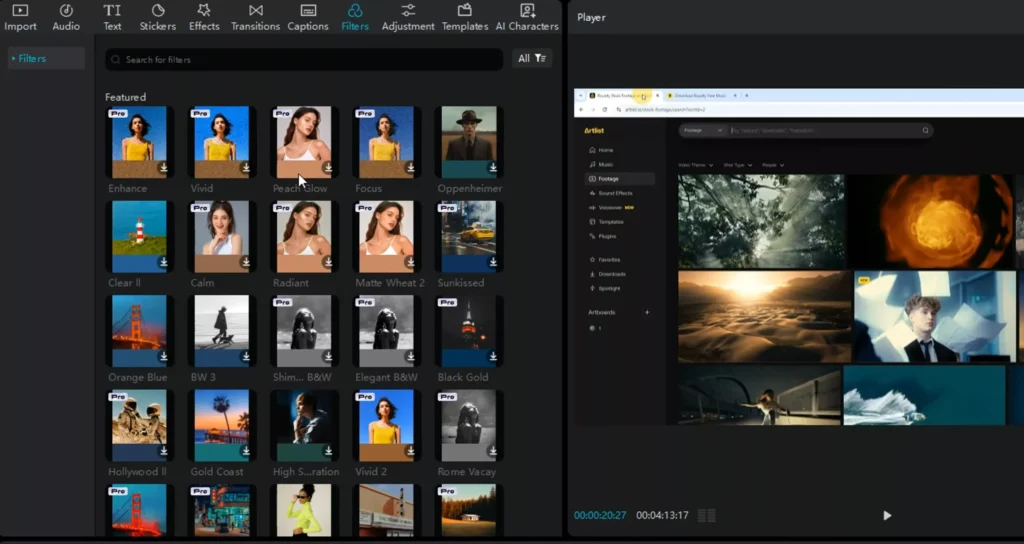1024x544 pixels.
Task: Download the Hollywood II filter
Action: 163,451
